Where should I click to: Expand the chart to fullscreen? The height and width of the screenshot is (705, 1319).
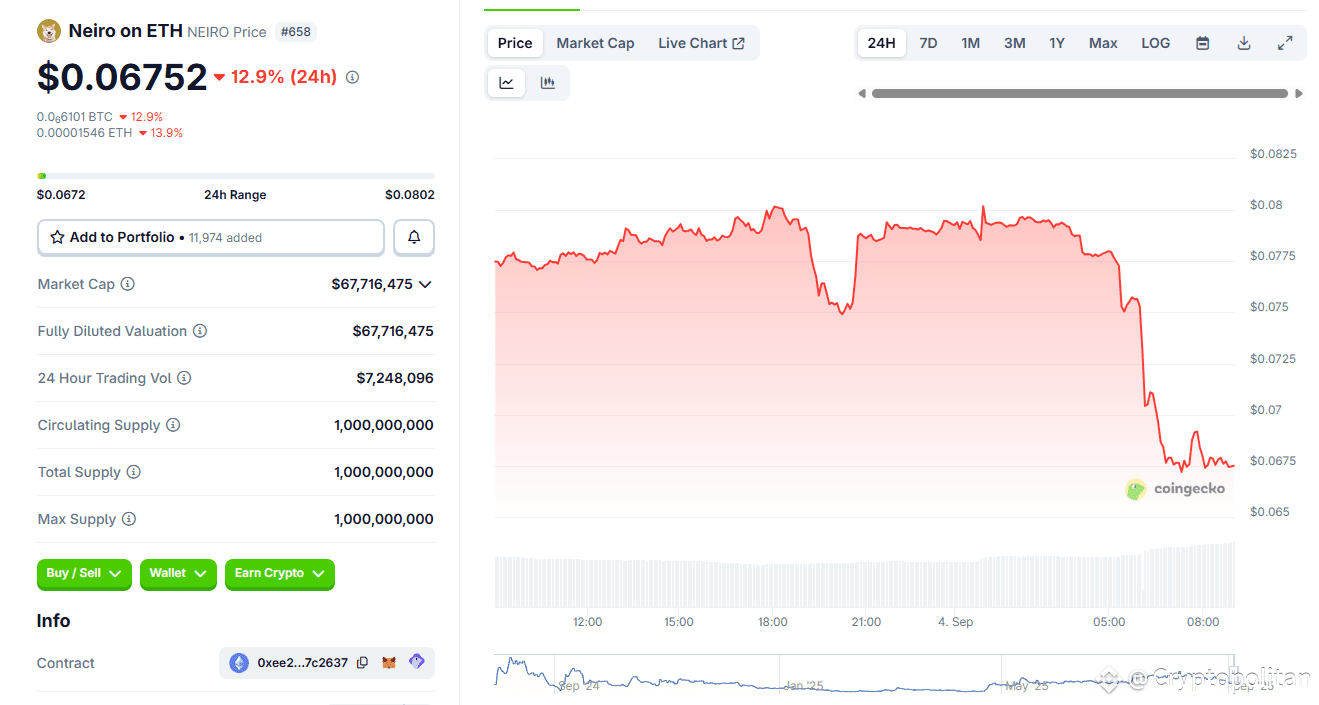point(1284,43)
